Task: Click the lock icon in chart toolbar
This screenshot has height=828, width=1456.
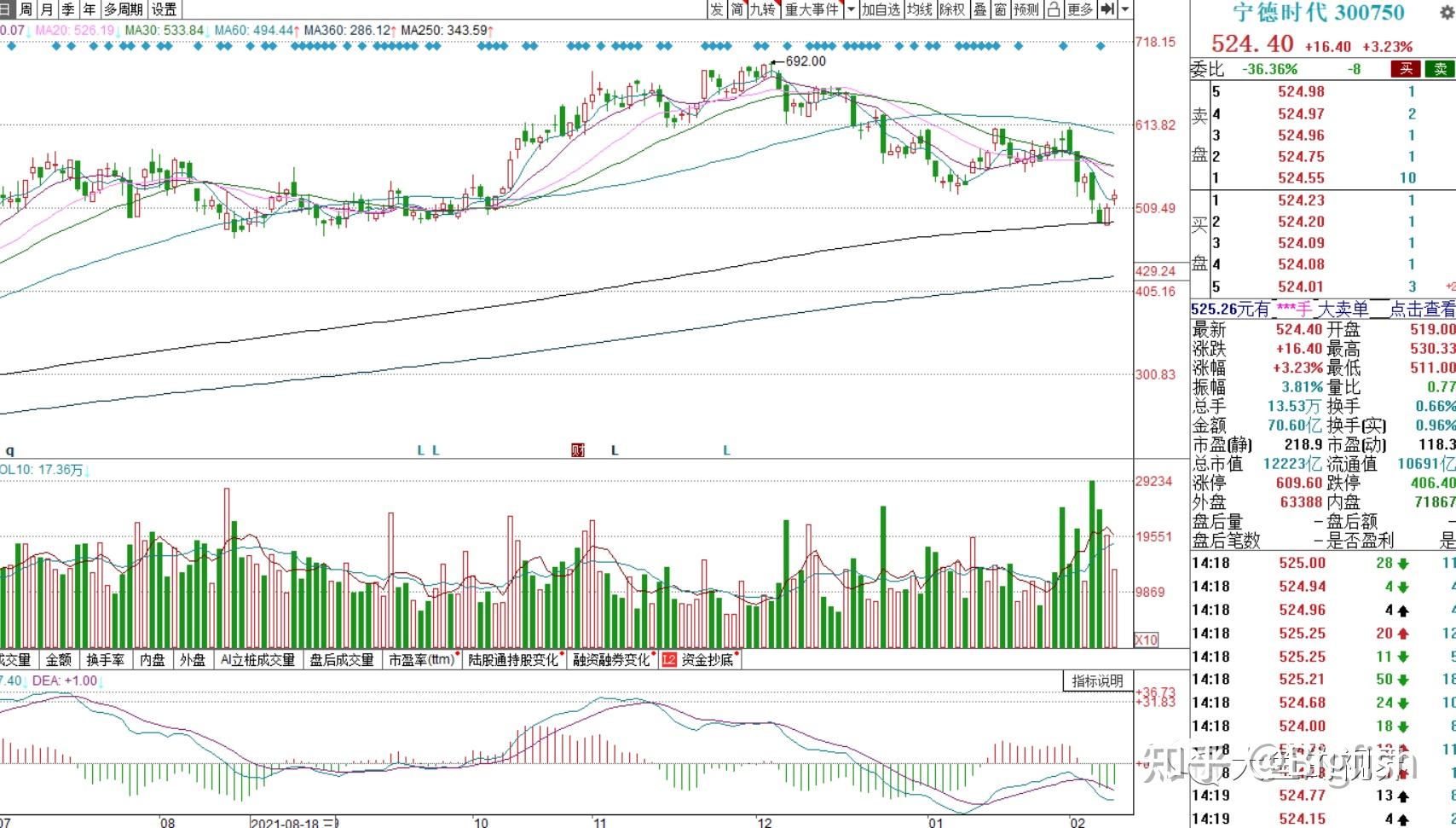Action: [x=1054, y=9]
